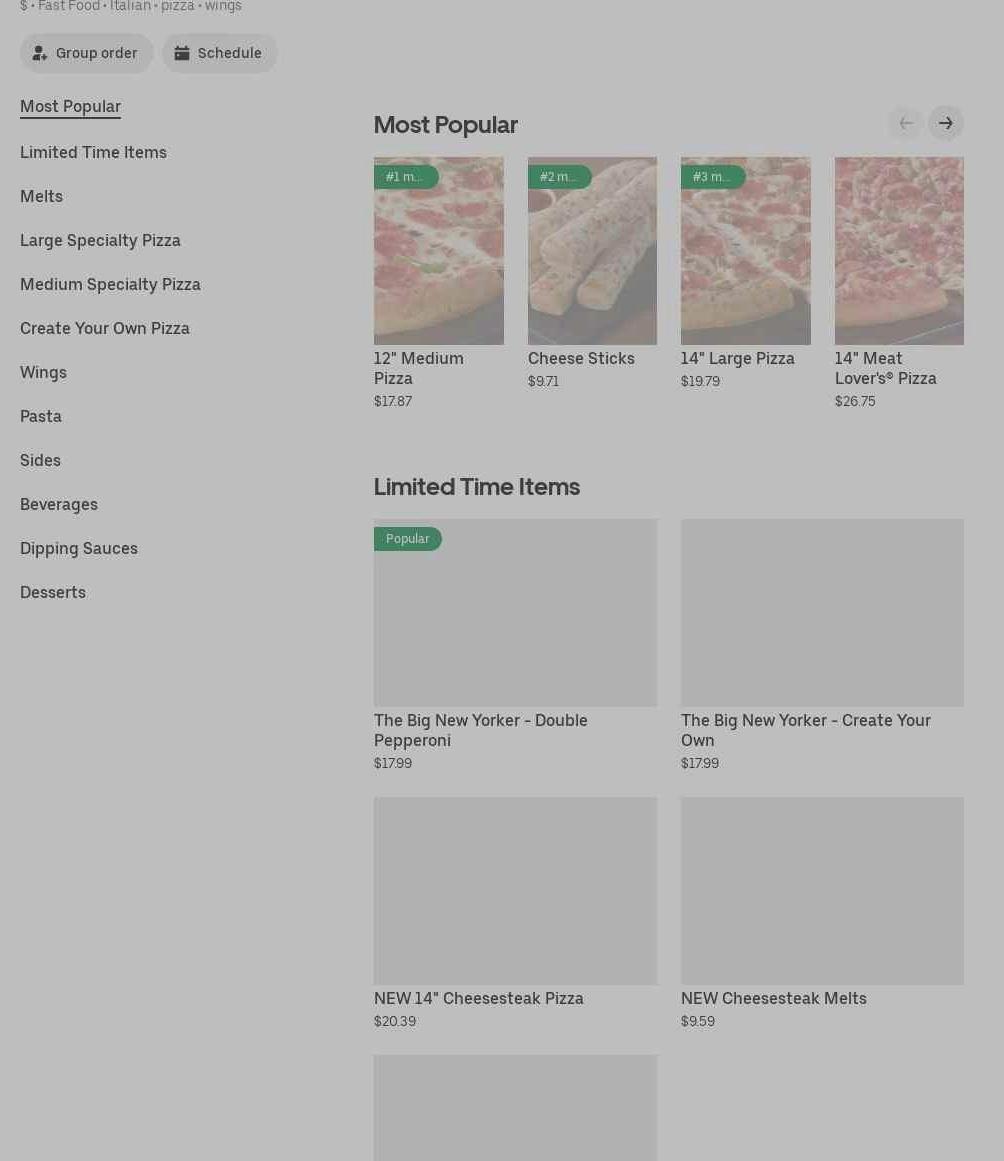
Task: Open the Cheese Sticks item
Action: 592,252
